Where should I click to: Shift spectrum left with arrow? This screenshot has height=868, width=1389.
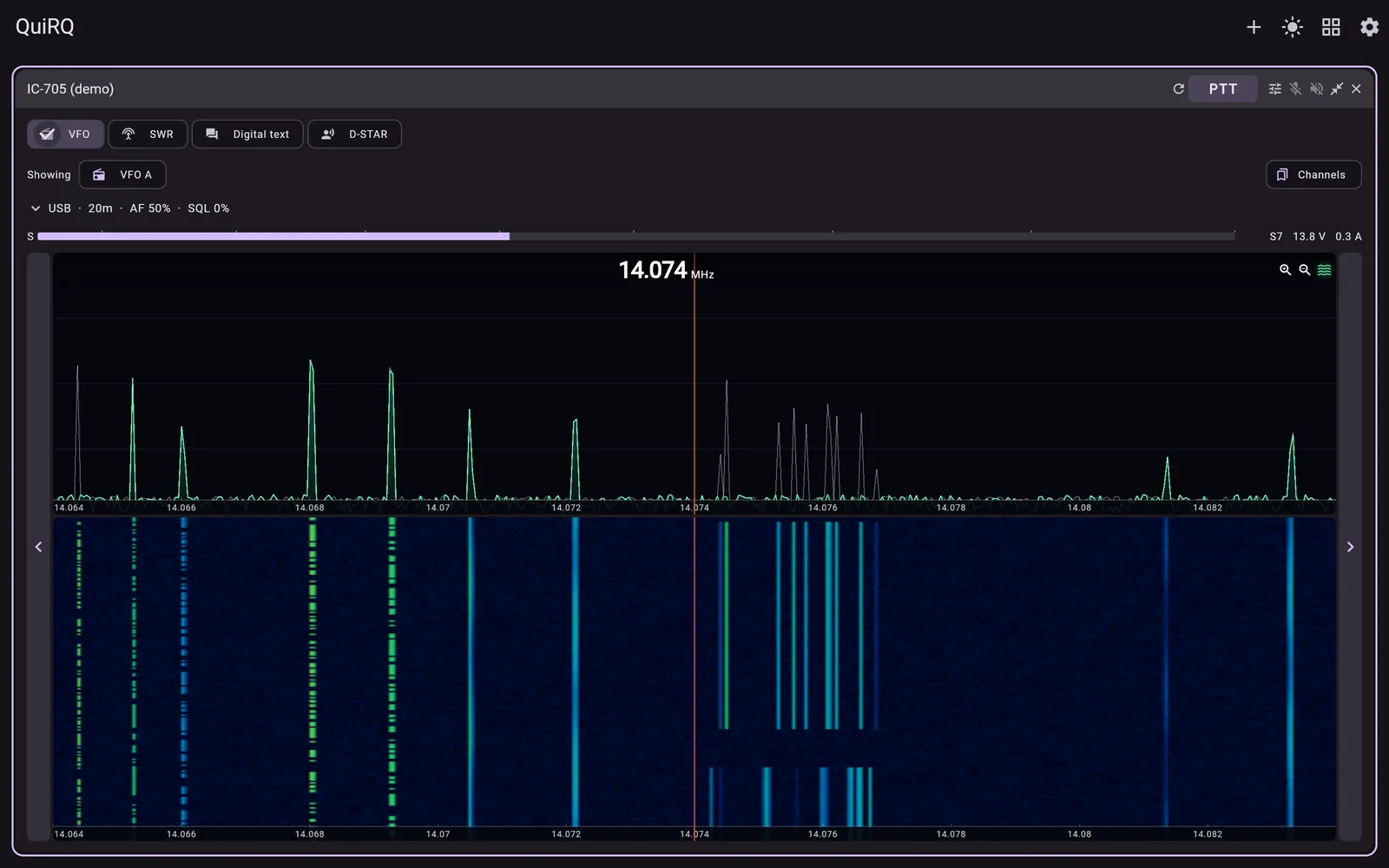point(38,547)
